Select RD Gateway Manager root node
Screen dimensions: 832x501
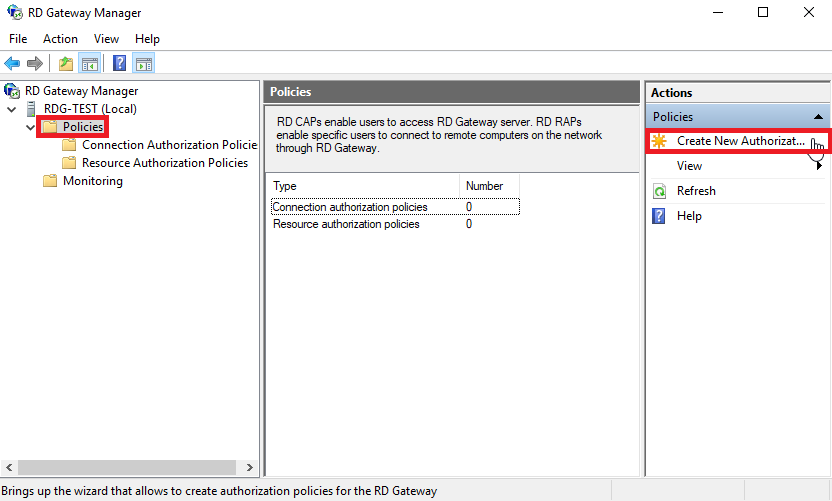coord(81,91)
